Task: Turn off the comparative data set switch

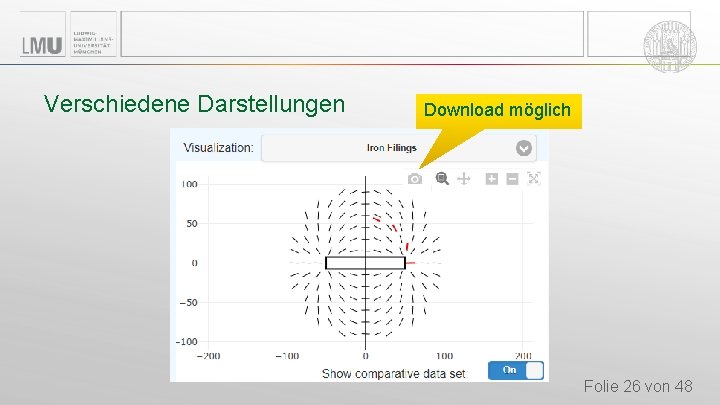Action: click(x=516, y=371)
